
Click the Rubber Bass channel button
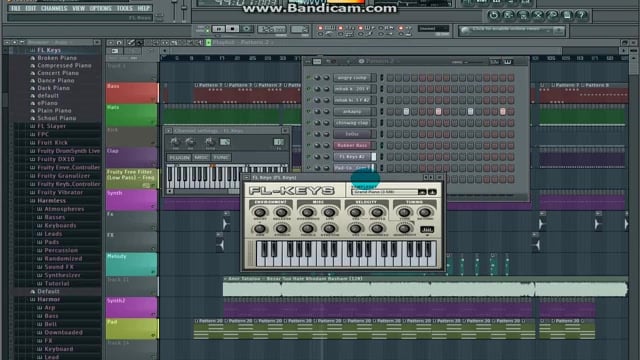click(352, 145)
